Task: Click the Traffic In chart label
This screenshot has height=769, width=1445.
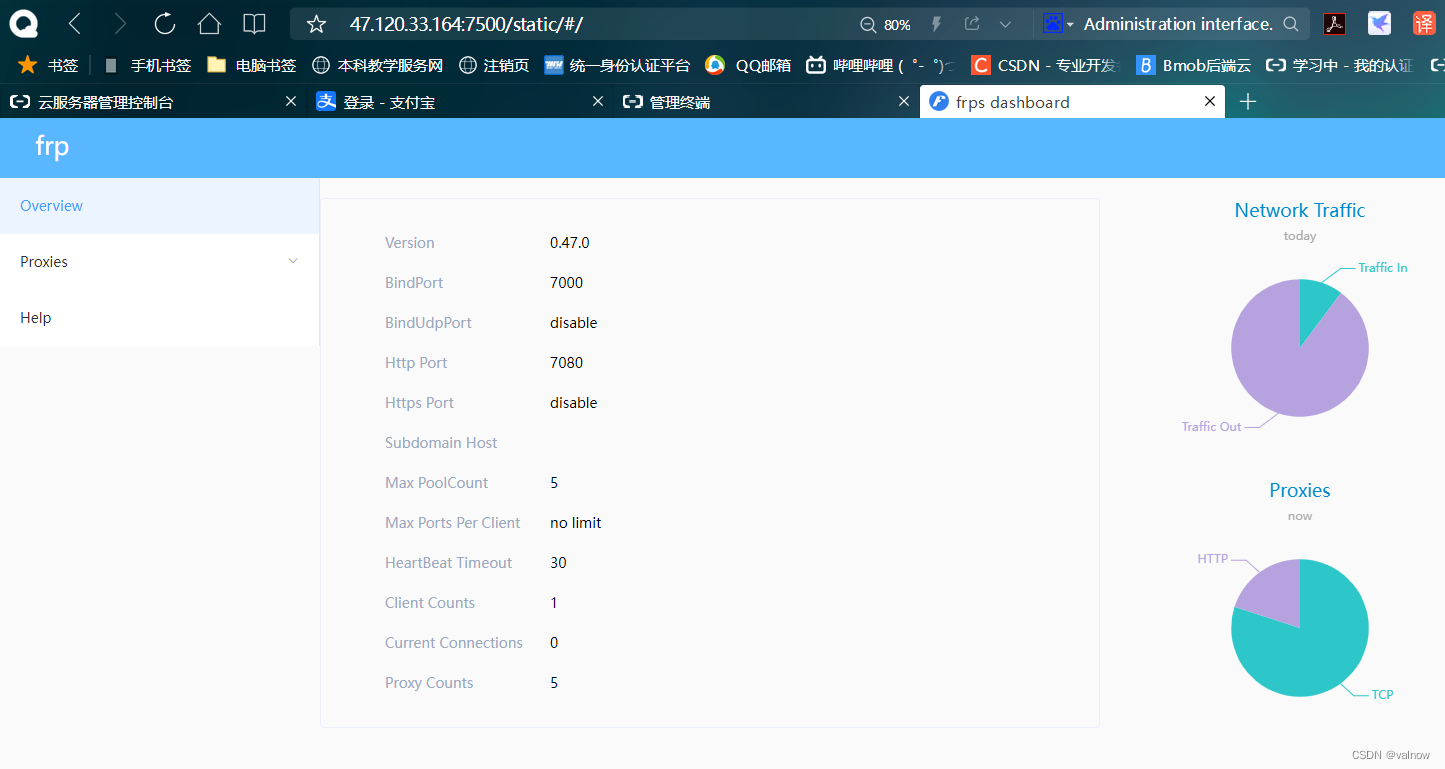Action: pyautogui.click(x=1383, y=268)
